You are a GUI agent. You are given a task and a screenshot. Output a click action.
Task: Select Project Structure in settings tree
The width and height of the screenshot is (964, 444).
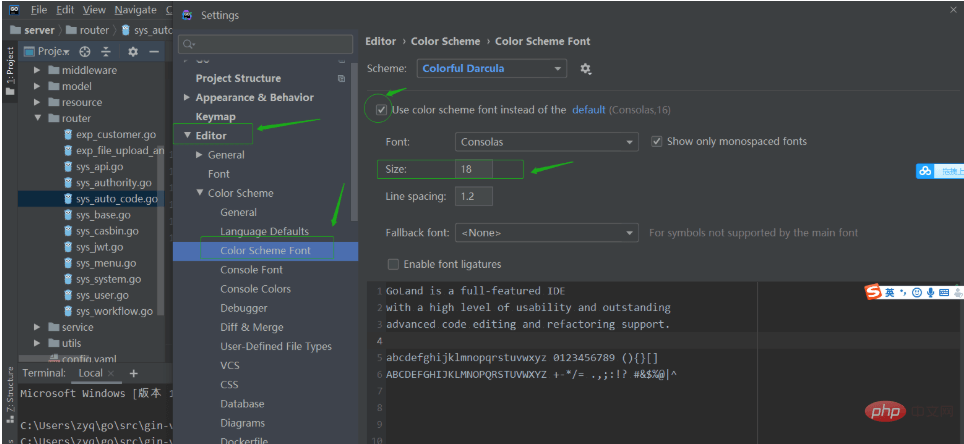pyautogui.click(x=238, y=78)
